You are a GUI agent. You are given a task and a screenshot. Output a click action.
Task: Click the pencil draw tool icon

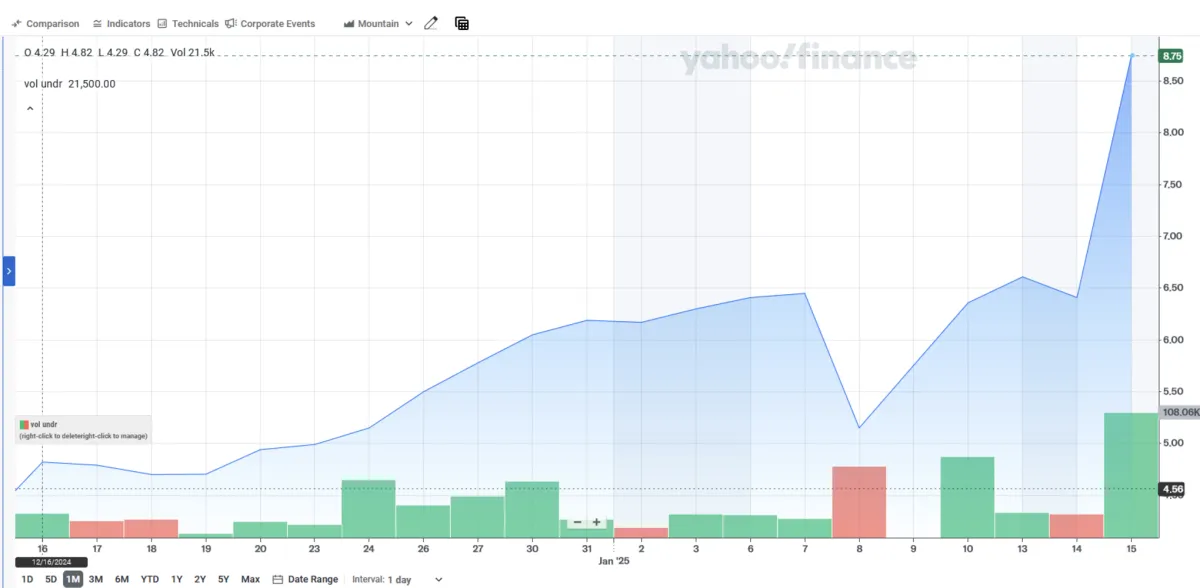click(431, 23)
